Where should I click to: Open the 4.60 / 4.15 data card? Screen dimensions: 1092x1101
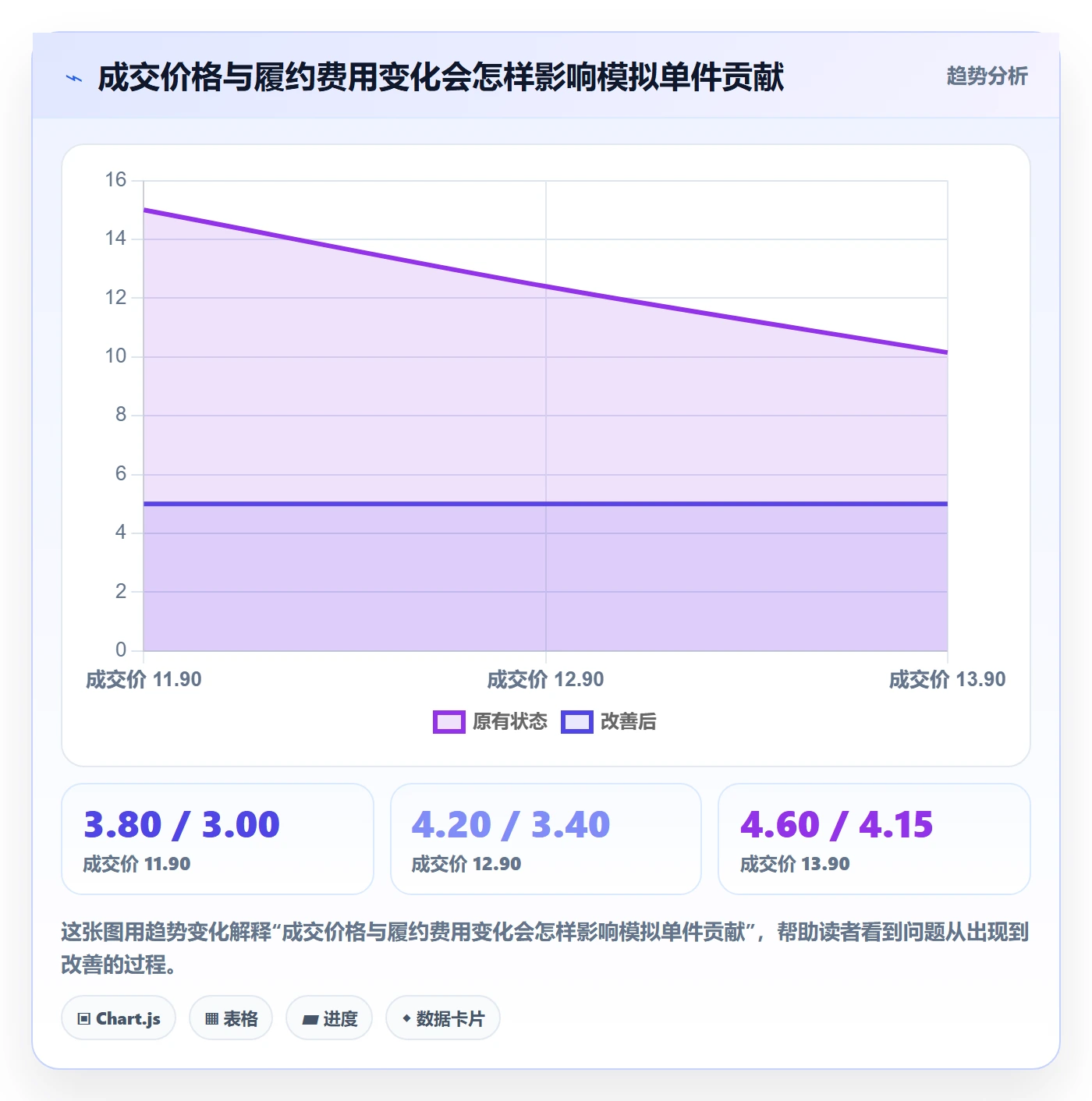click(x=874, y=839)
